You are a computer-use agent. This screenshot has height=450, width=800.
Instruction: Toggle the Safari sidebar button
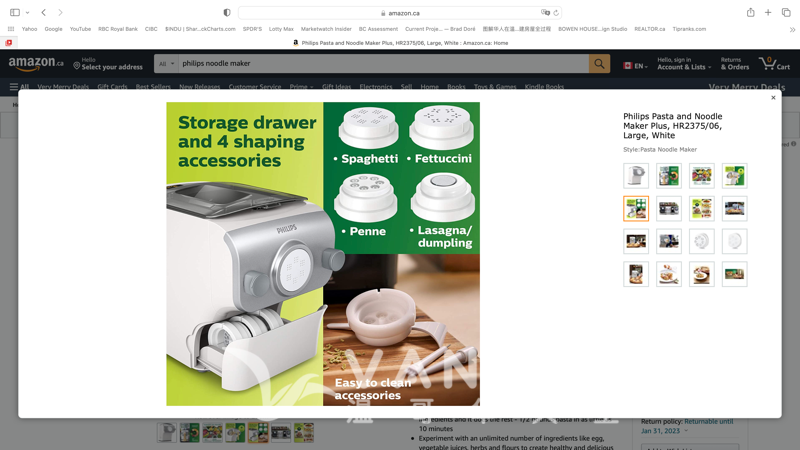15,12
